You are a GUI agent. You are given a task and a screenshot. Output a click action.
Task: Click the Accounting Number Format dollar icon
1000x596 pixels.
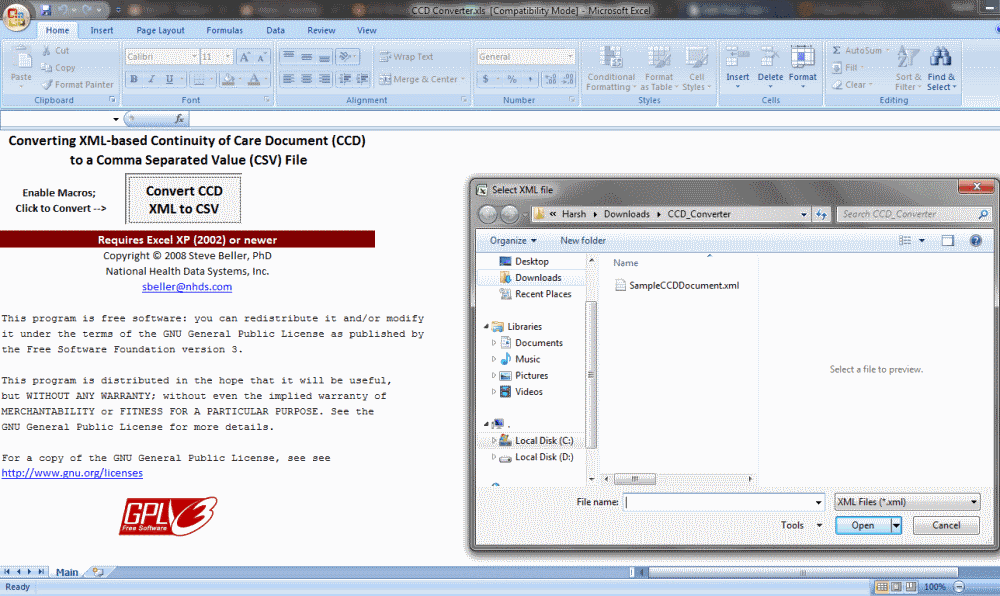(x=486, y=79)
